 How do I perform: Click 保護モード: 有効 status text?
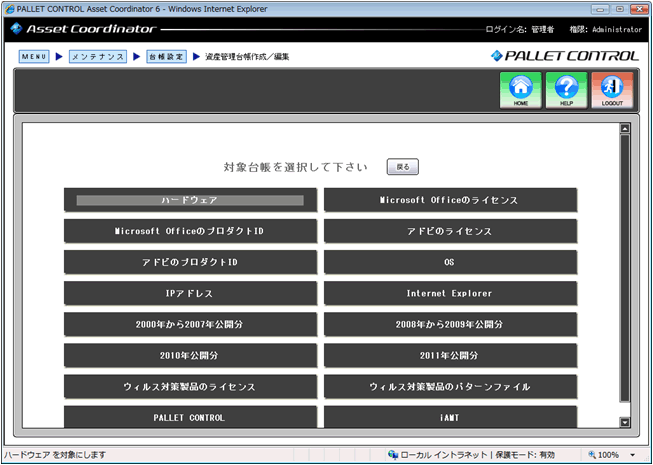click(525, 455)
